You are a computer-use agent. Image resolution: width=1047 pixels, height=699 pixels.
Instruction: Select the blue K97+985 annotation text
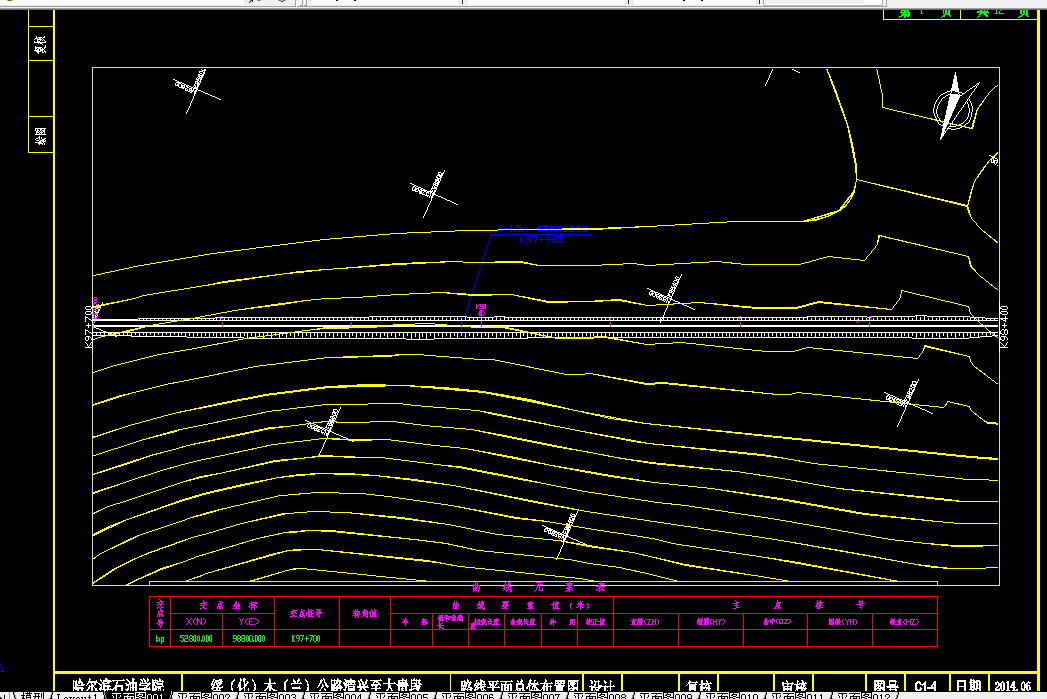(542, 239)
